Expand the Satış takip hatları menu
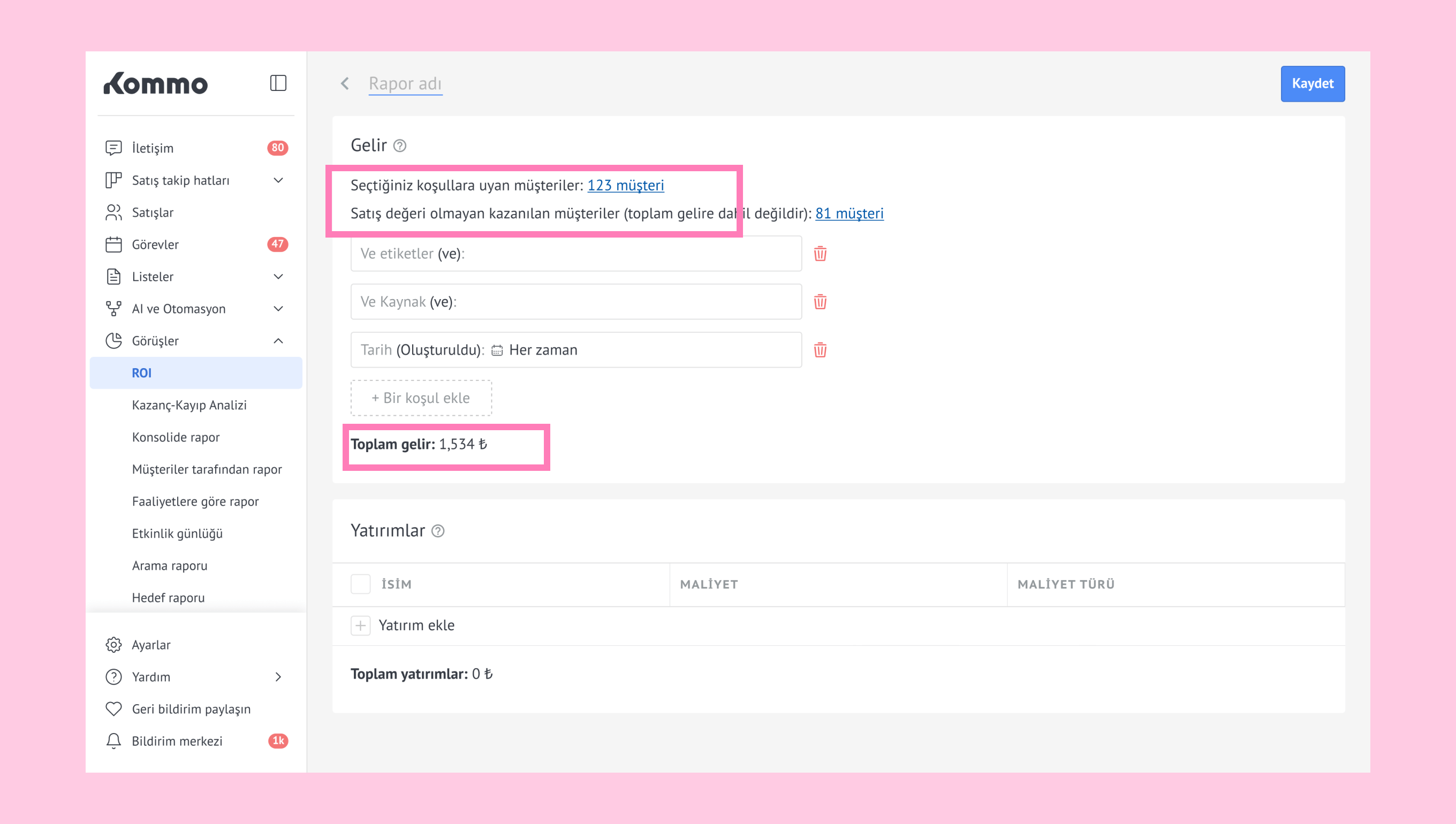This screenshot has width=1456, height=824. pos(278,180)
